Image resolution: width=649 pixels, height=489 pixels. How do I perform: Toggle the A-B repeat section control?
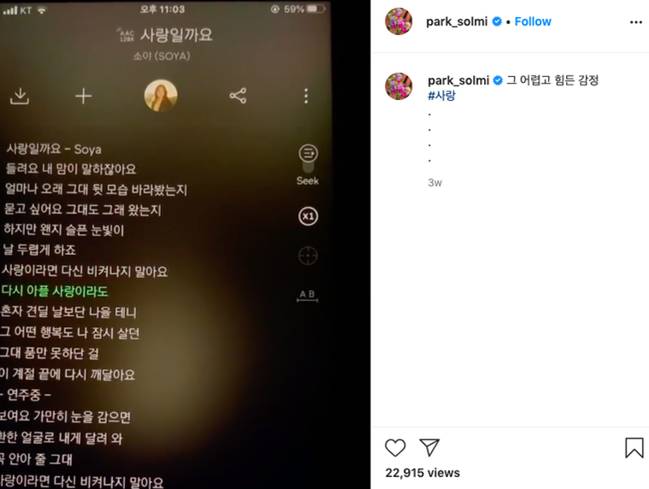pyautogui.click(x=308, y=295)
